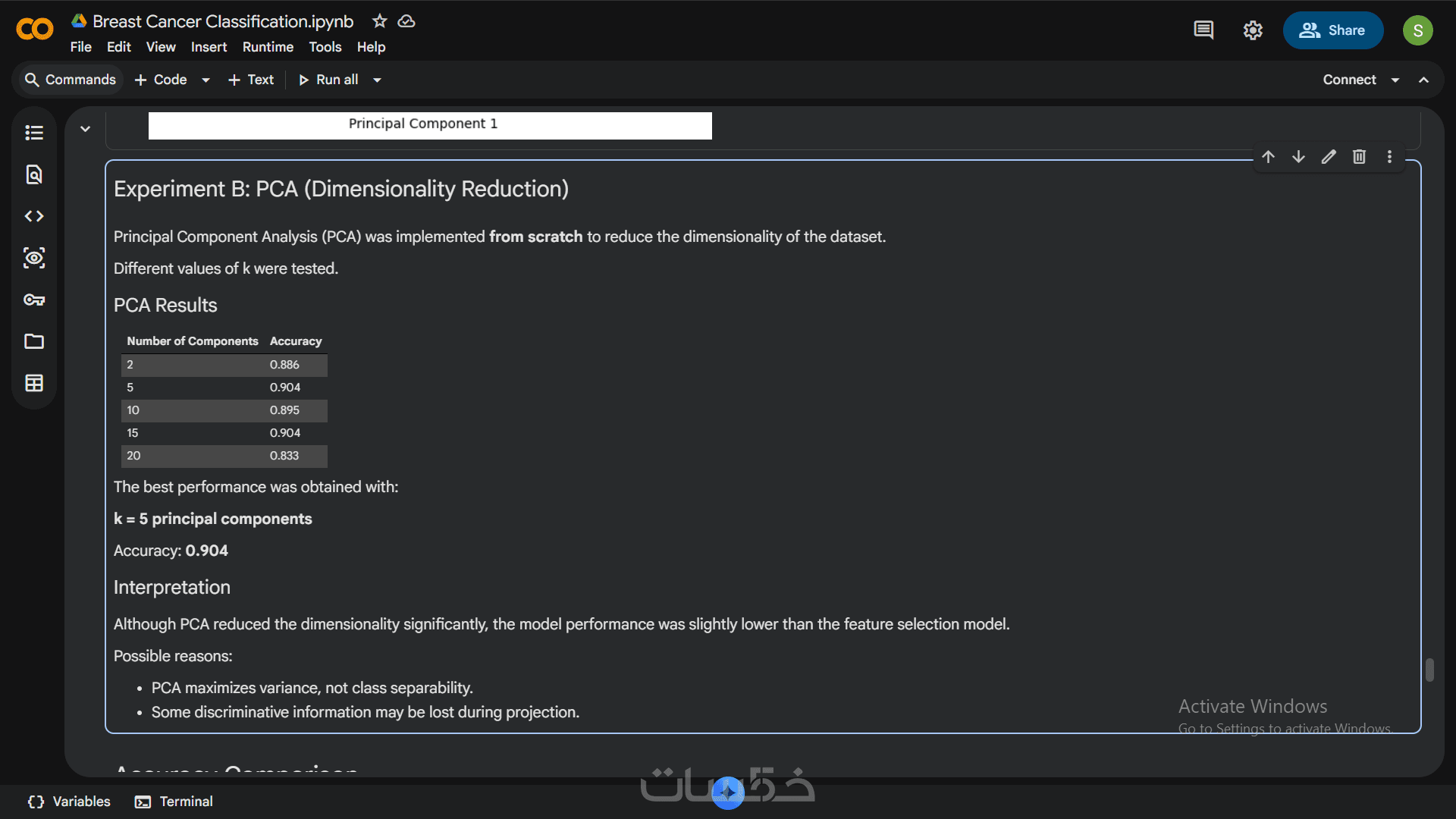Open the Files folder icon

point(34,341)
